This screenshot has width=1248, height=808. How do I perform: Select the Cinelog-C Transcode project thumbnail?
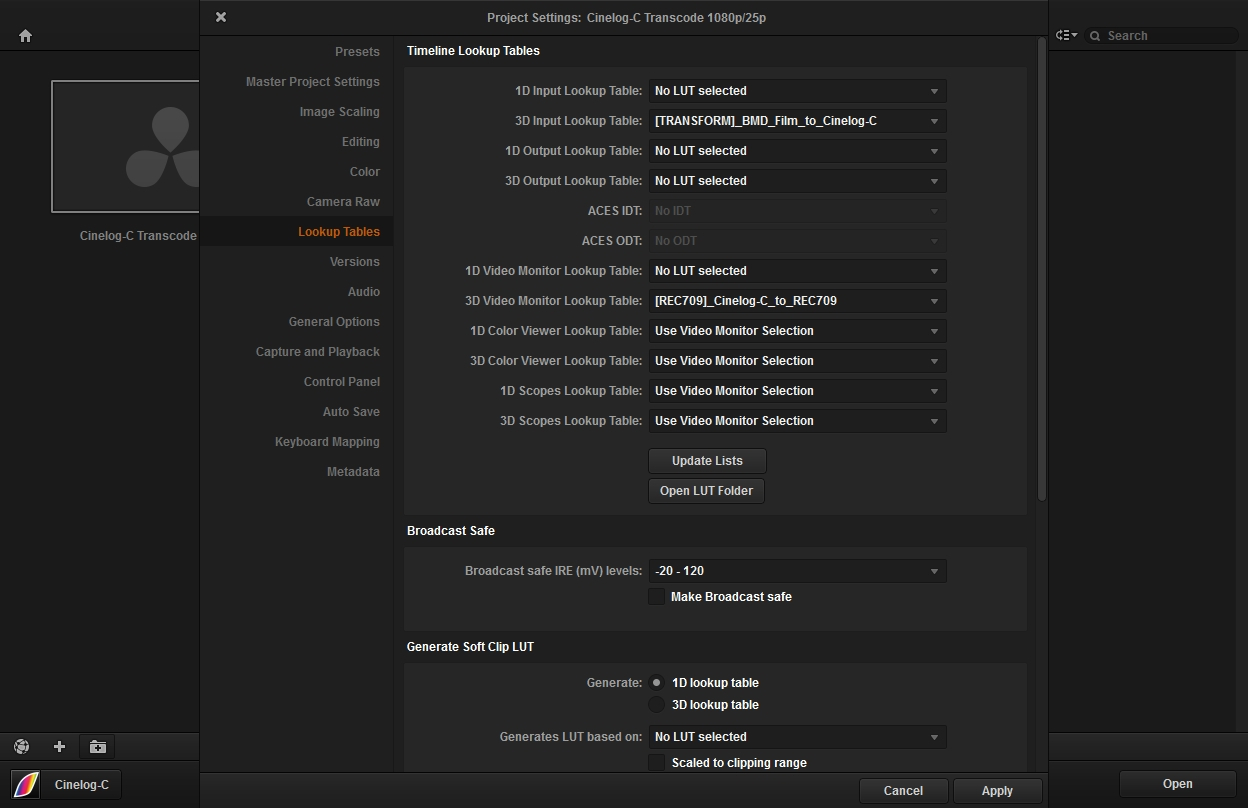click(x=125, y=146)
